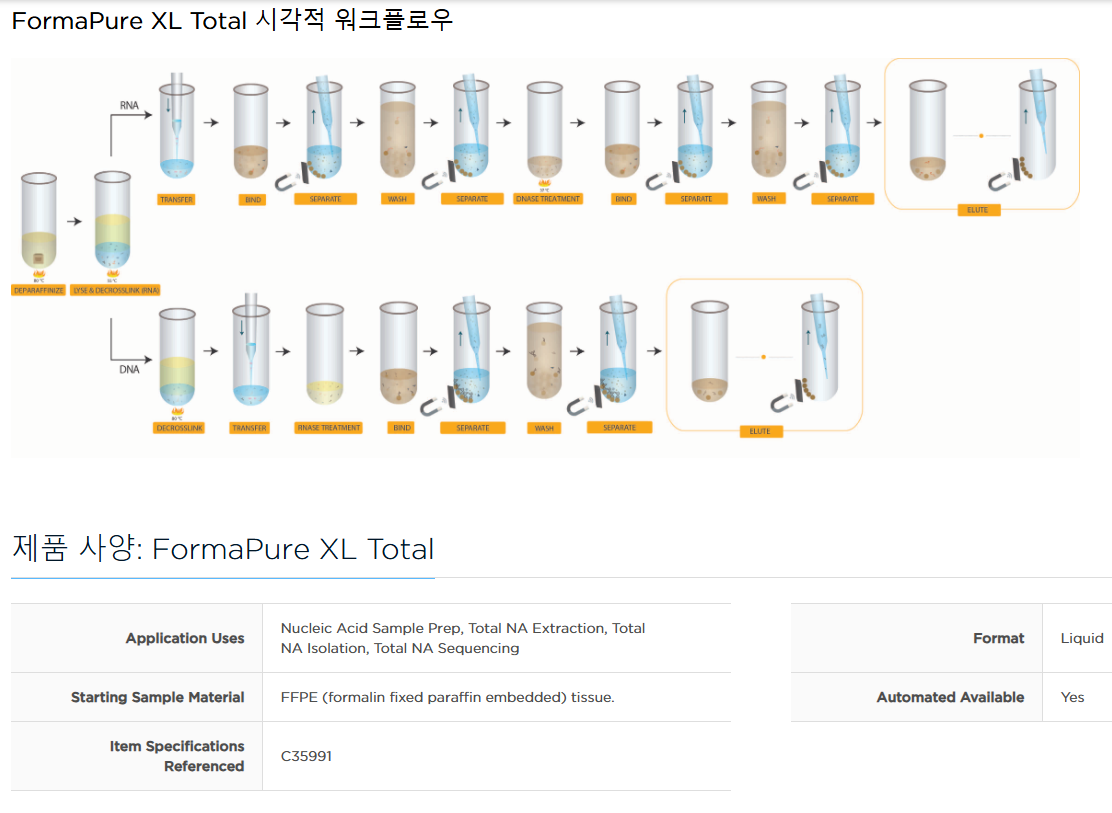Click the Application Uses row label

[185, 638]
